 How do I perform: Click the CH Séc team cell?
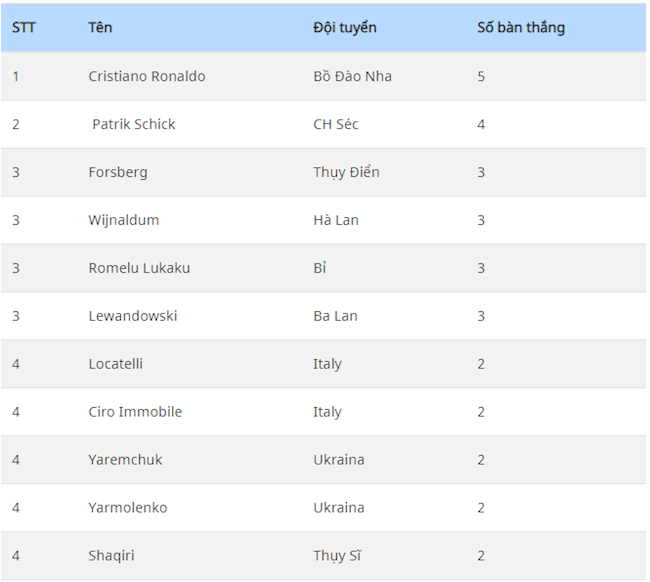click(x=336, y=124)
